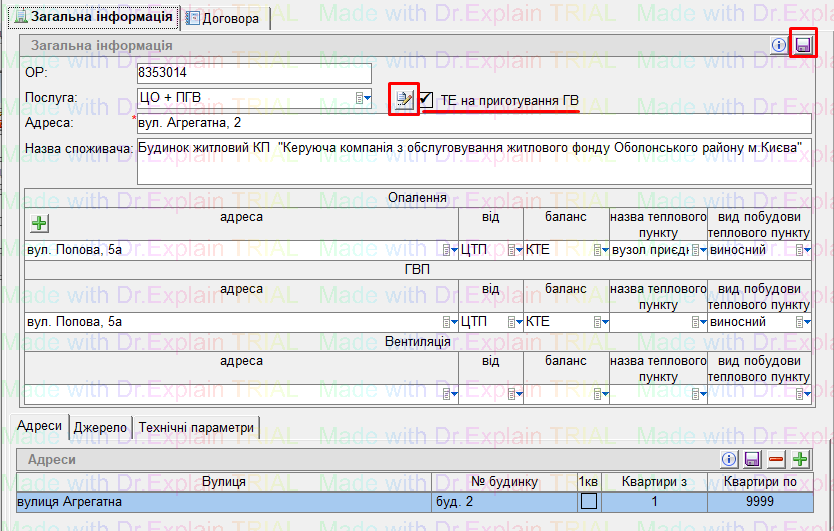Click the red minus icon in Адреси panel
The height and width of the screenshot is (531, 834).
[776, 459]
